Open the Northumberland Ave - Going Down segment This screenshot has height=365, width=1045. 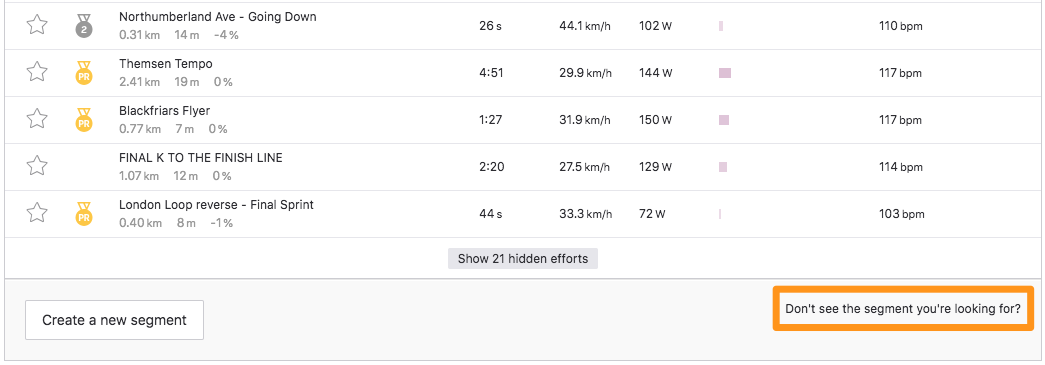(217, 17)
